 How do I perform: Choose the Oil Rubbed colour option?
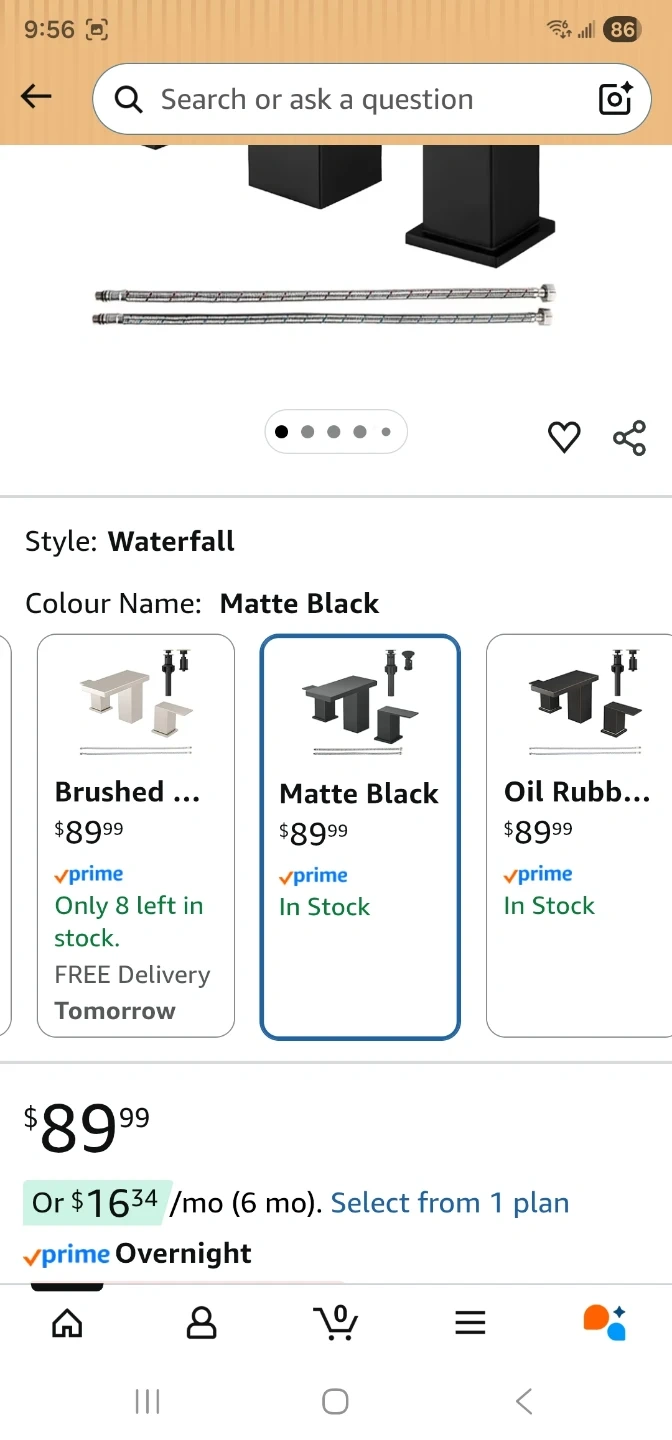point(578,835)
